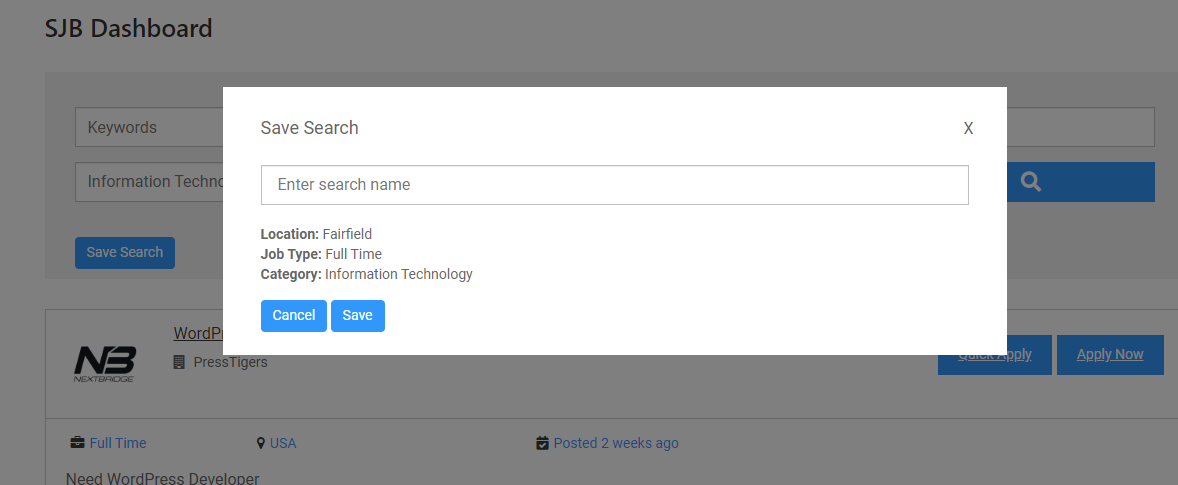
Task: Click the PressTigers company name
Action: click(x=230, y=362)
